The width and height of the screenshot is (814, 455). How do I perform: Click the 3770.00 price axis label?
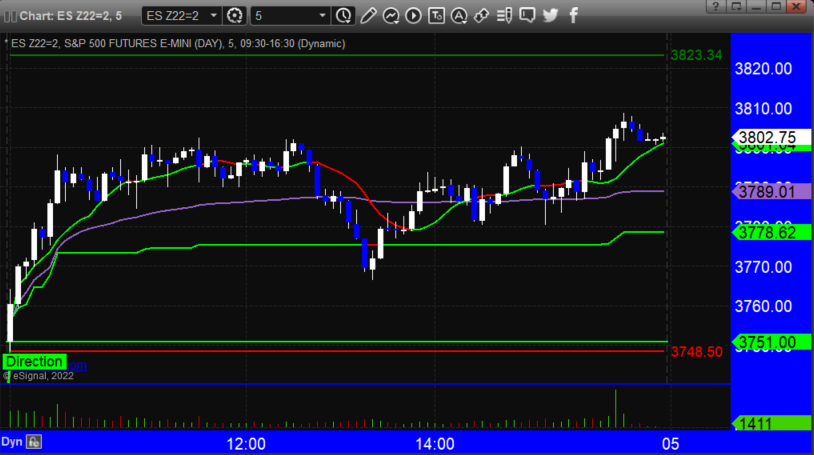[x=763, y=267]
